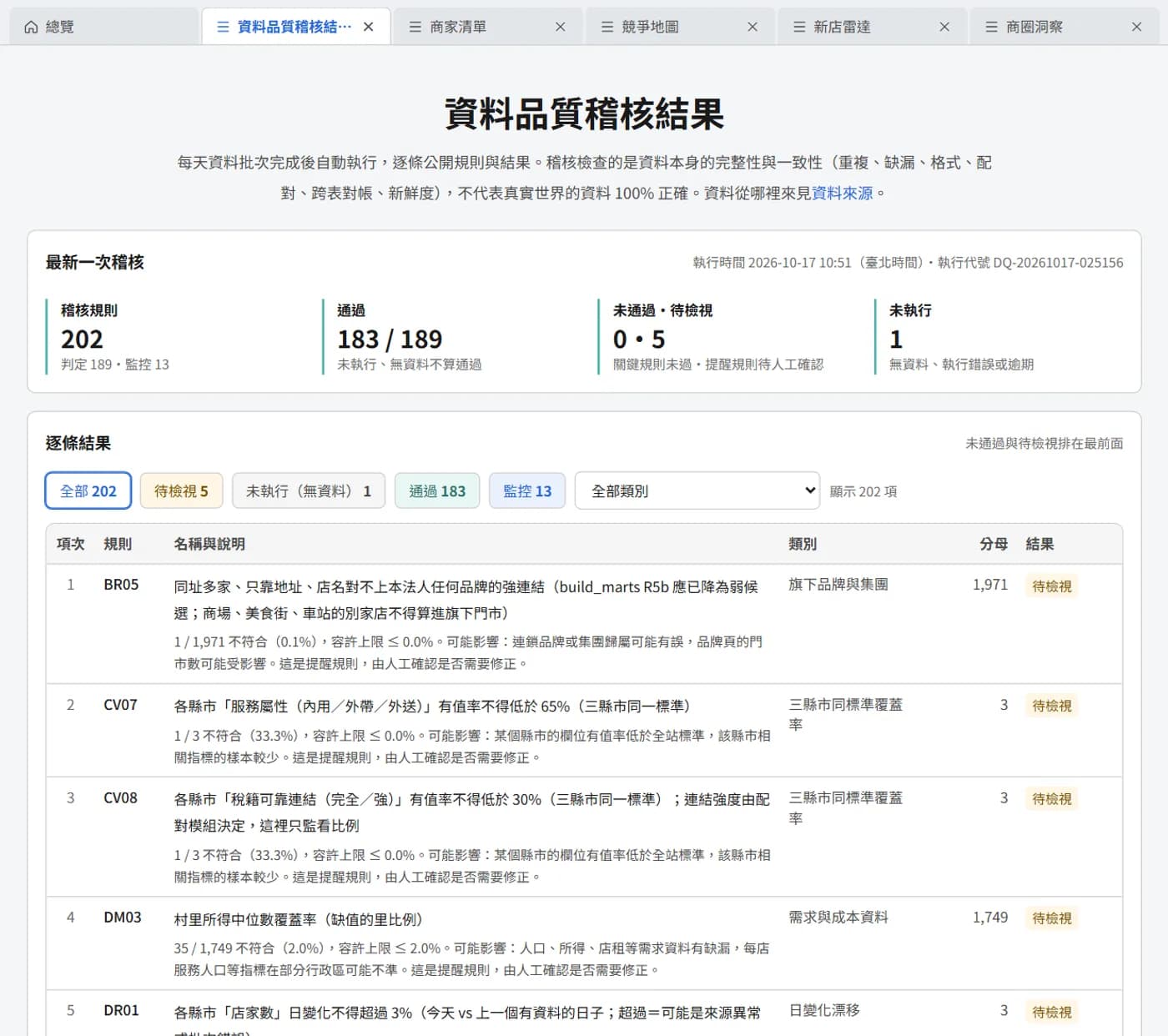Viewport: 1168px width, 1036px height.
Task: Select the 全部 202 filter chip
Action: [88, 491]
